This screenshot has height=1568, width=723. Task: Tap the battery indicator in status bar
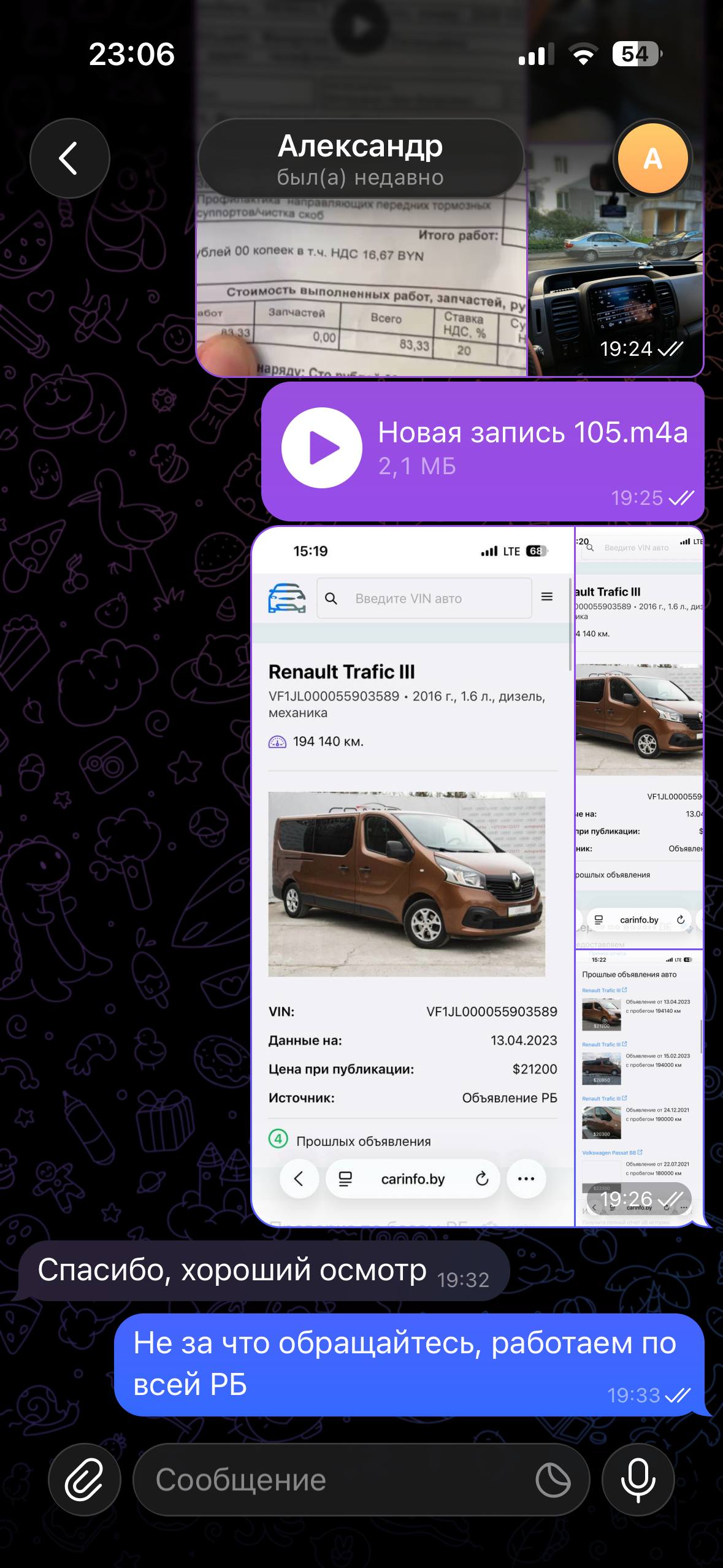(x=637, y=54)
